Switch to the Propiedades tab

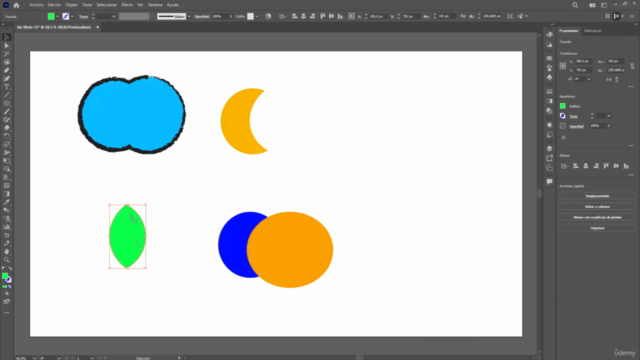click(x=569, y=31)
